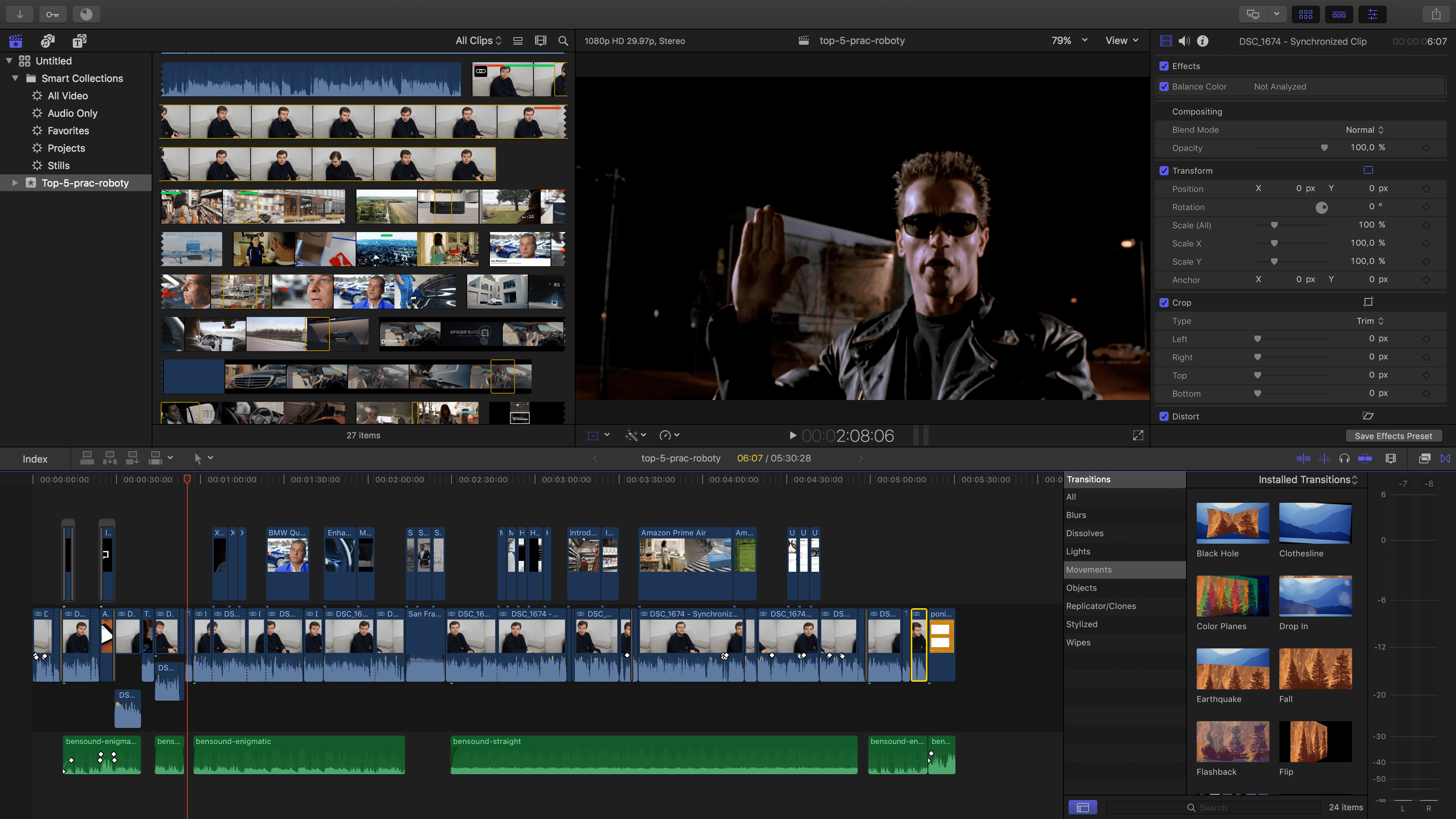This screenshot has height=819, width=1456.
Task: Open the Titles and Generators sidebar
Action: coord(80,41)
